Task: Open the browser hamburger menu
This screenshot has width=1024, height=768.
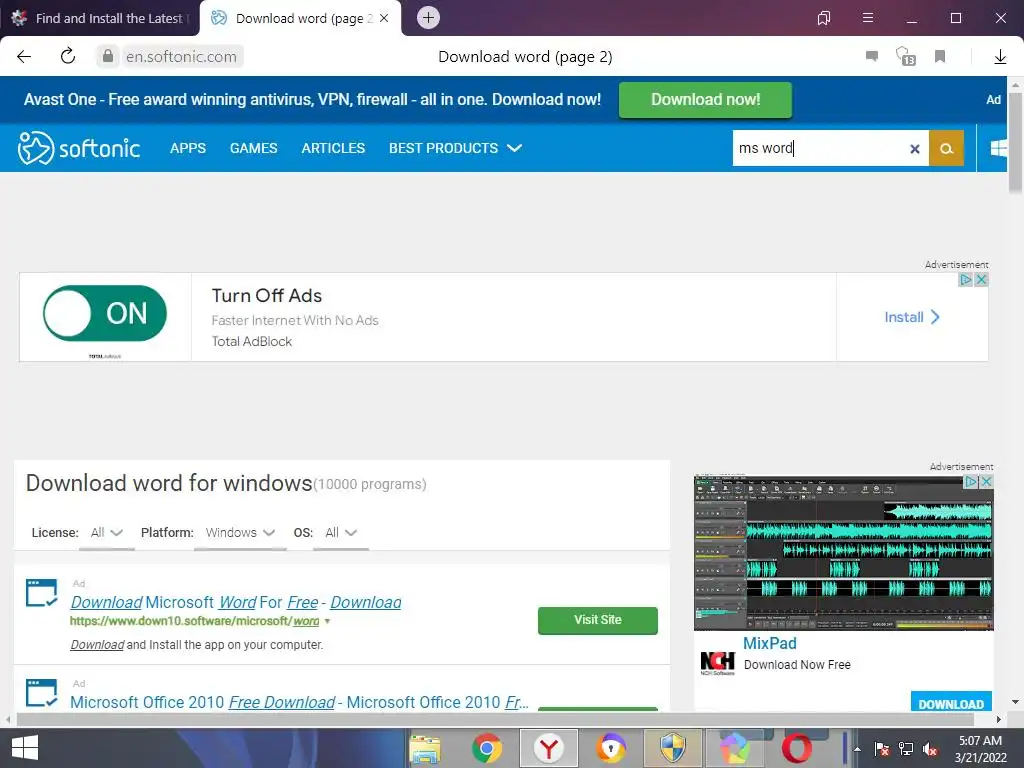Action: (868, 18)
